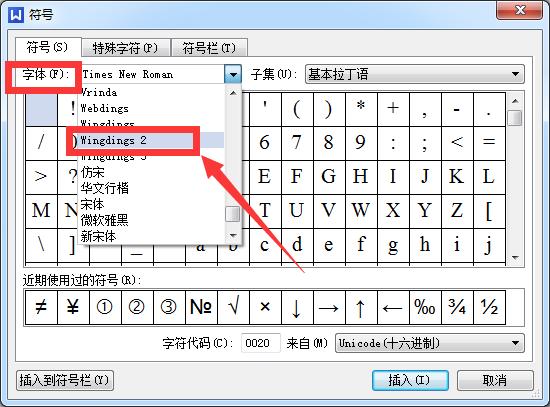The image size is (550, 407).
Task: Click the character code field showing 0020
Action: tap(261, 343)
